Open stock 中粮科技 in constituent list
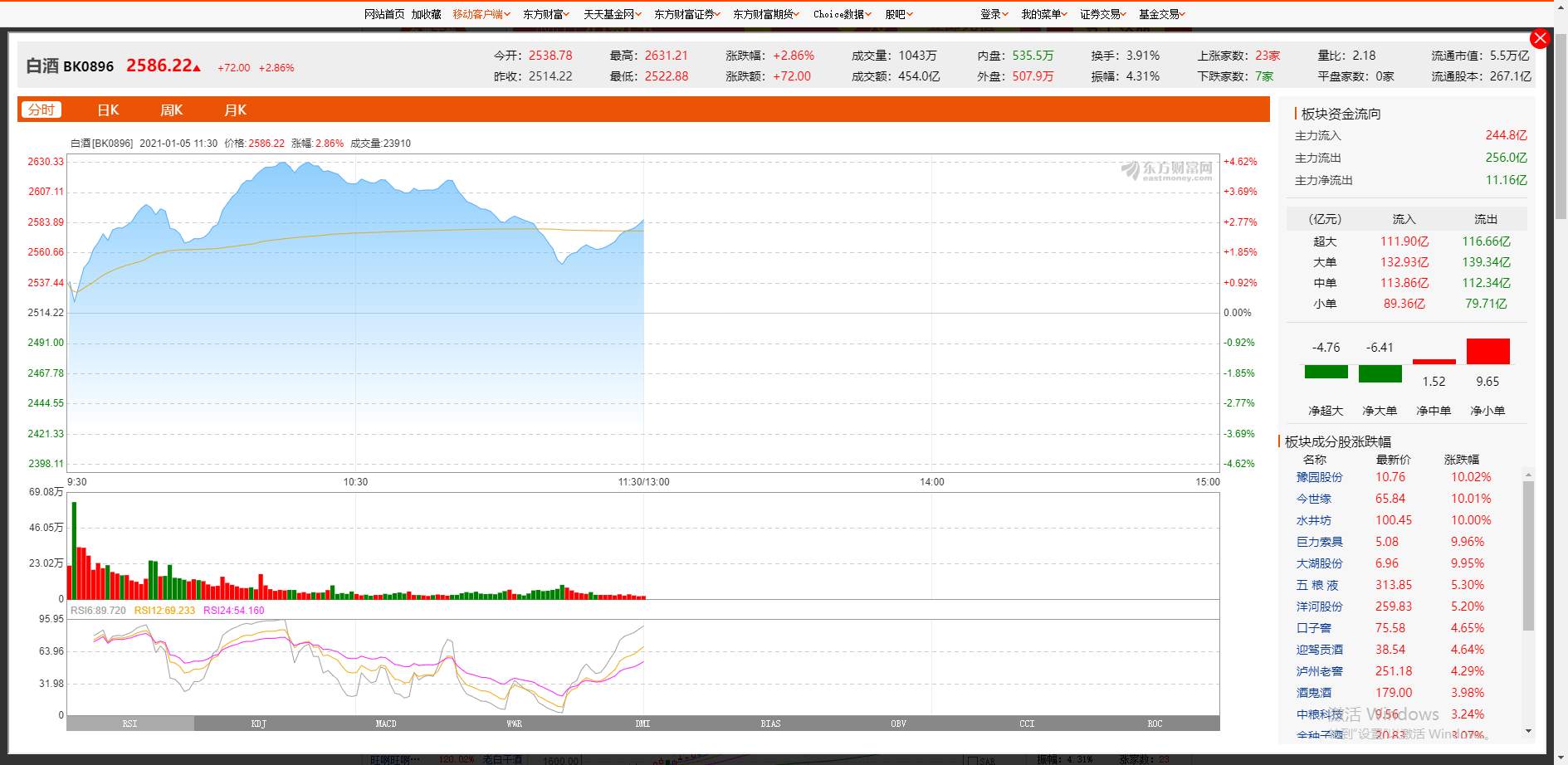Screen dimensions: 1568x765 1319,714
